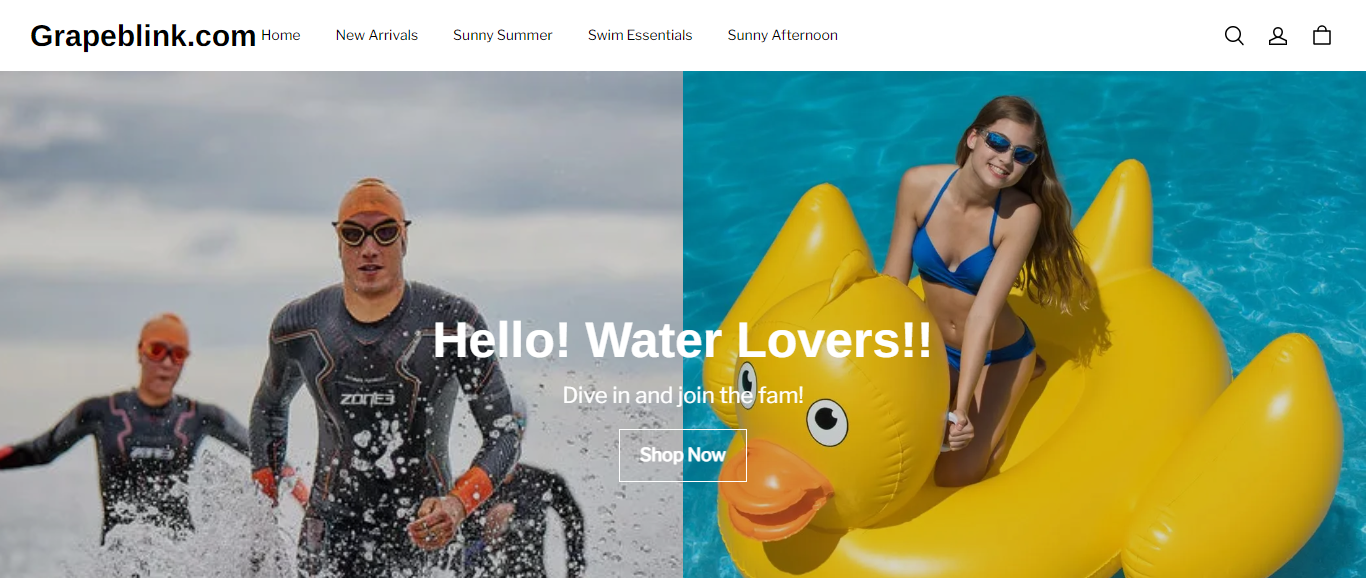
Task: Click the yellow duck float's eye
Action: point(827,422)
